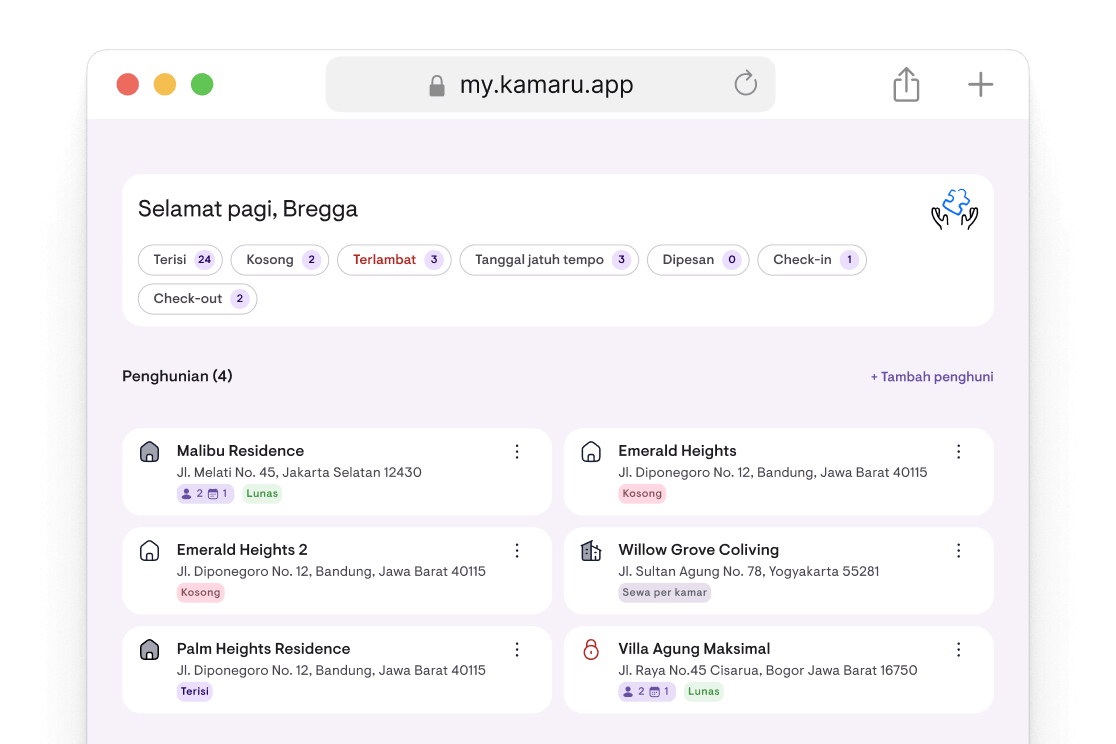This screenshot has width=1116, height=744.
Task: Click the Tambah penghuni link
Action: (x=932, y=377)
